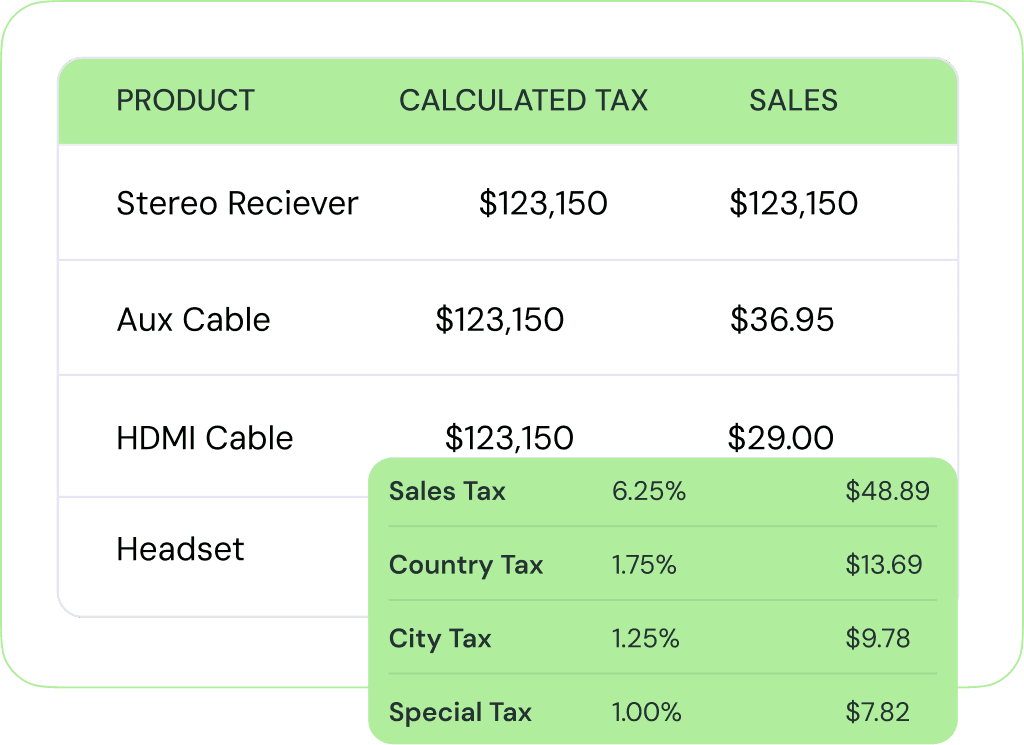Click the 1.25% city tax rate
Viewport: 1024px width, 745px height.
pyautogui.click(x=645, y=639)
